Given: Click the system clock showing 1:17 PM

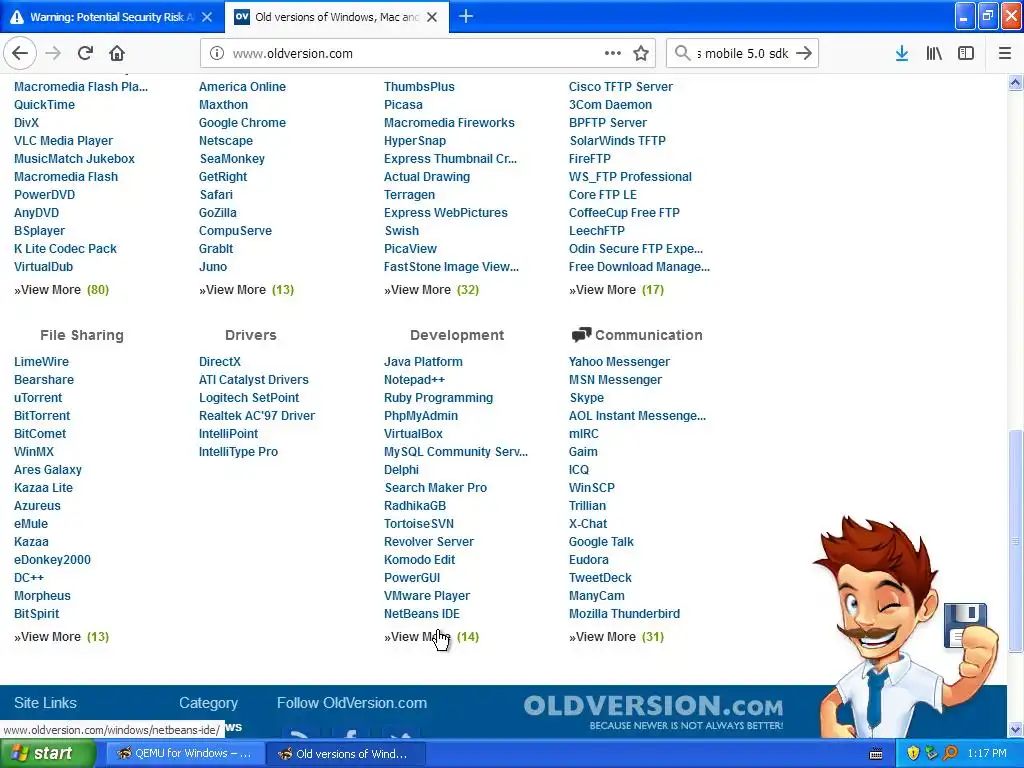Looking at the screenshot, I should point(987,753).
